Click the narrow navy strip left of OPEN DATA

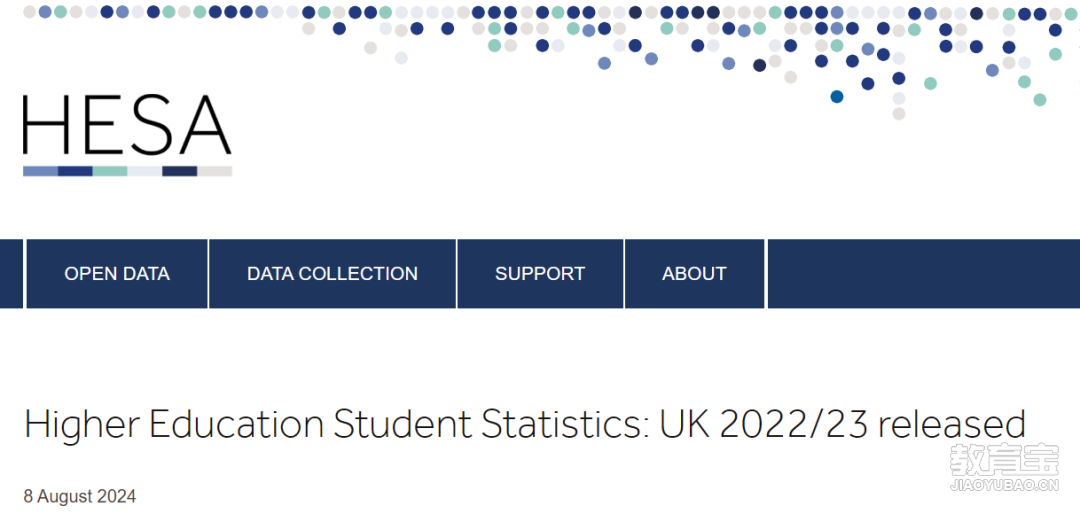tap(11, 274)
